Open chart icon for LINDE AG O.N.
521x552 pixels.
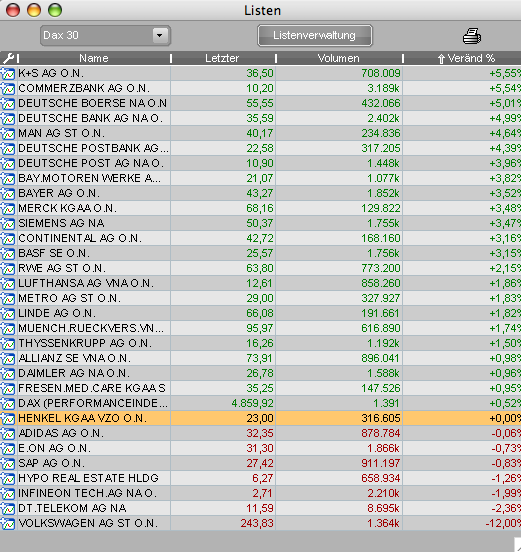coord(8,313)
